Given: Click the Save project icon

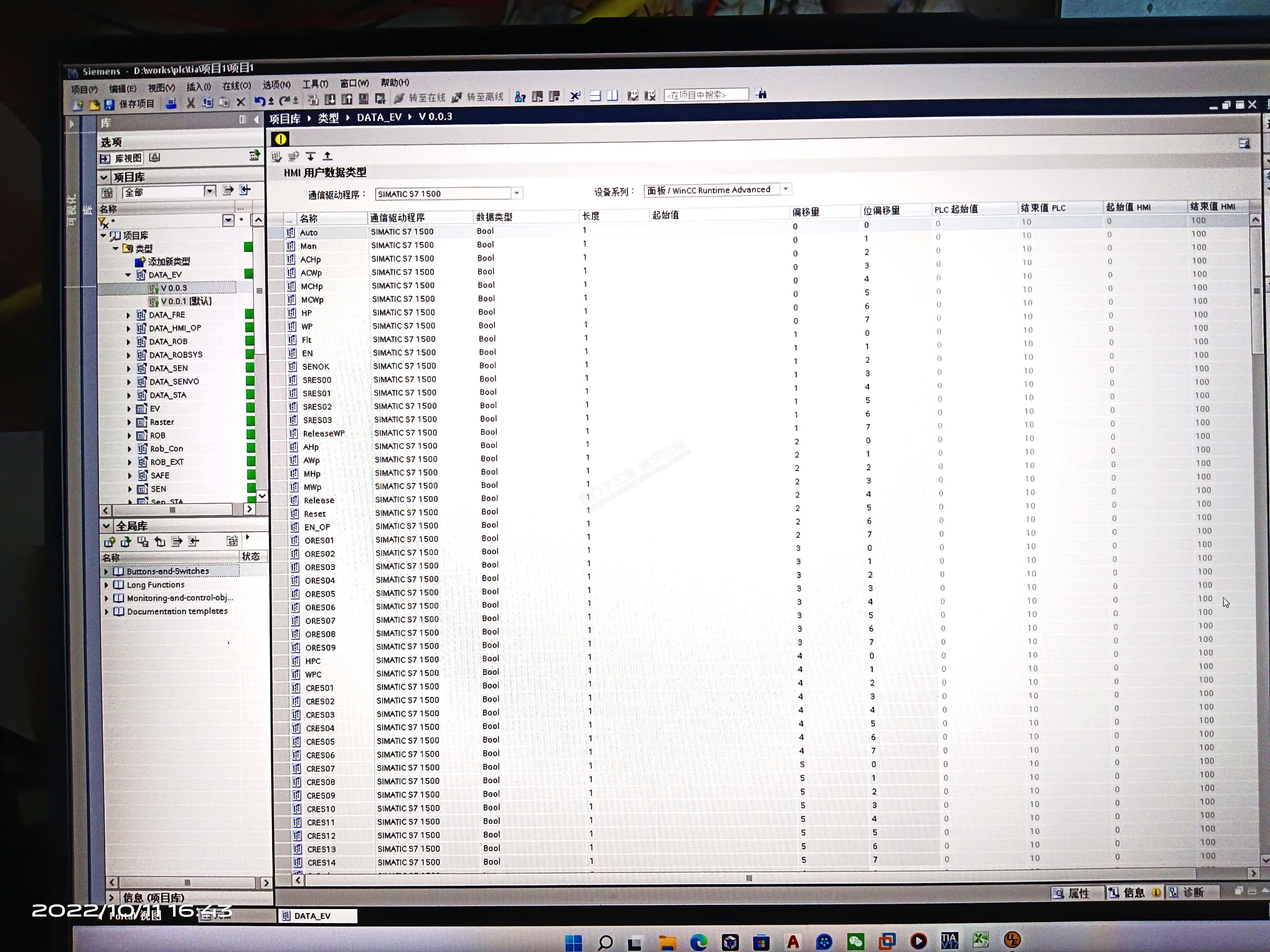Looking at the screenshot, I should click(x=109, y=105).
